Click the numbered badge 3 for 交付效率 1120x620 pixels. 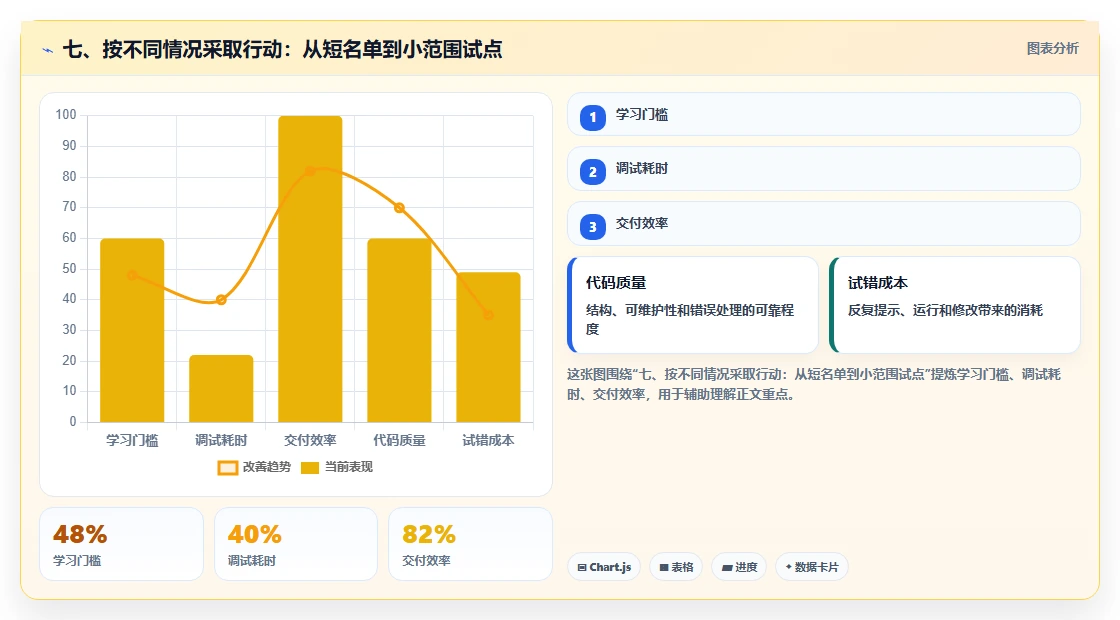click(593, 226)
